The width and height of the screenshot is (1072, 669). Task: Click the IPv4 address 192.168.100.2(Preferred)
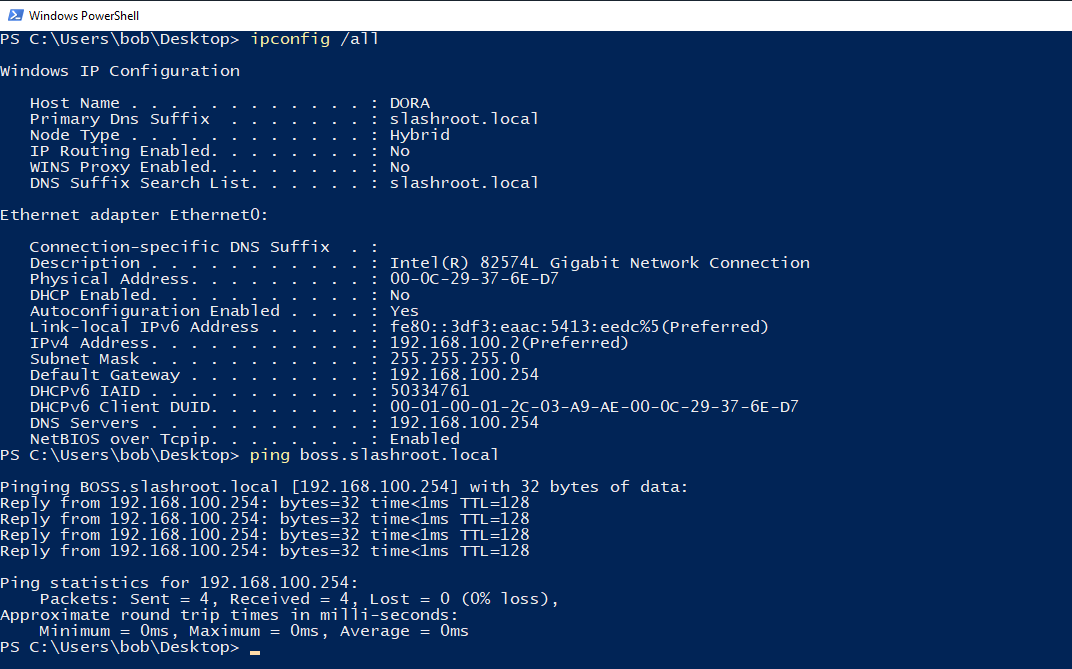pyautogui.click(x=509, y=343)
